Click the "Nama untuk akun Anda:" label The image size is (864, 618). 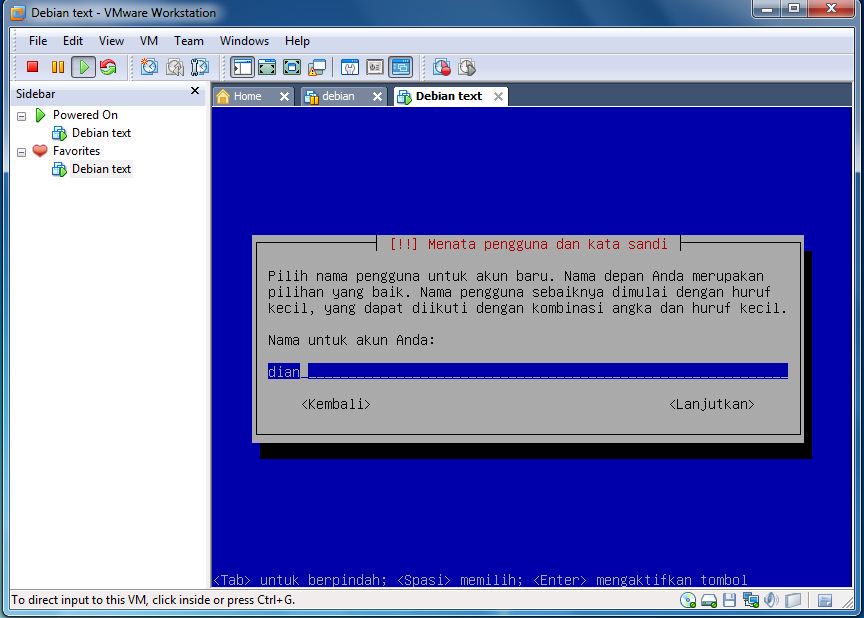[351, 340]
